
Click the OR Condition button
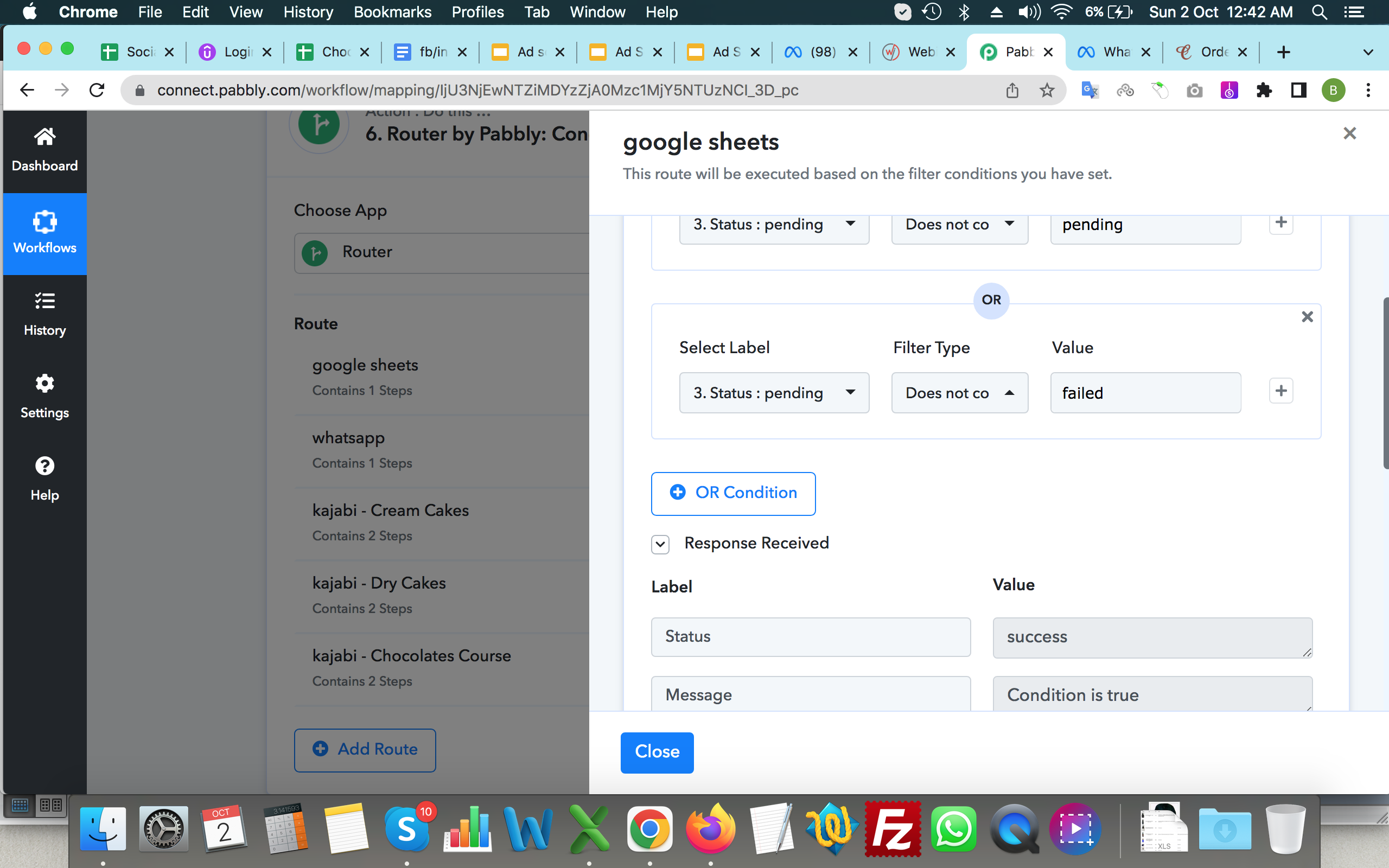coord(733,493)
